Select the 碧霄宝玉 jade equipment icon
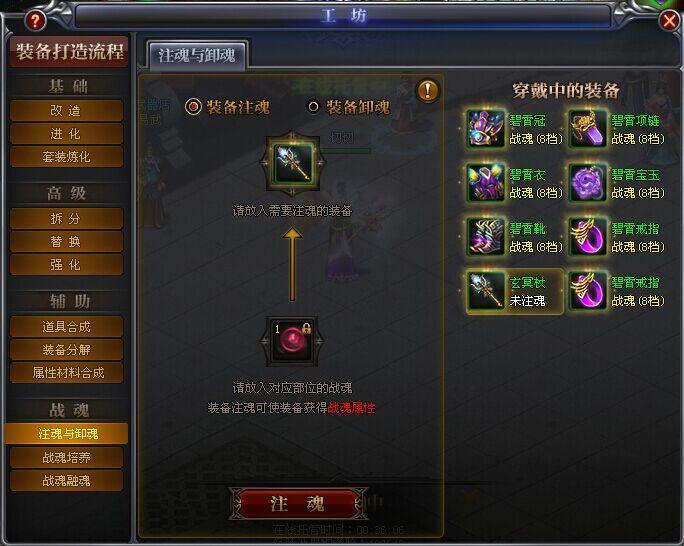Image resolution: width=684 pixels, height=546 pixels. 588,183
